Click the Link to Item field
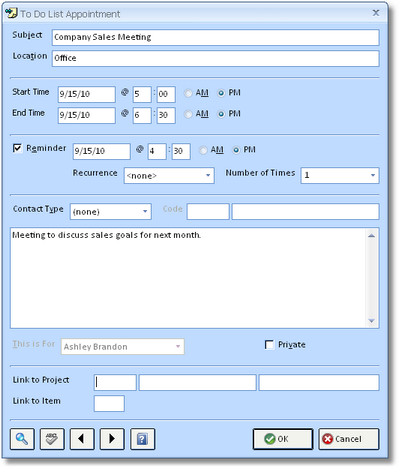Viewport: 399px width, 469px height. pyautogui.click(x=109, y=403)
